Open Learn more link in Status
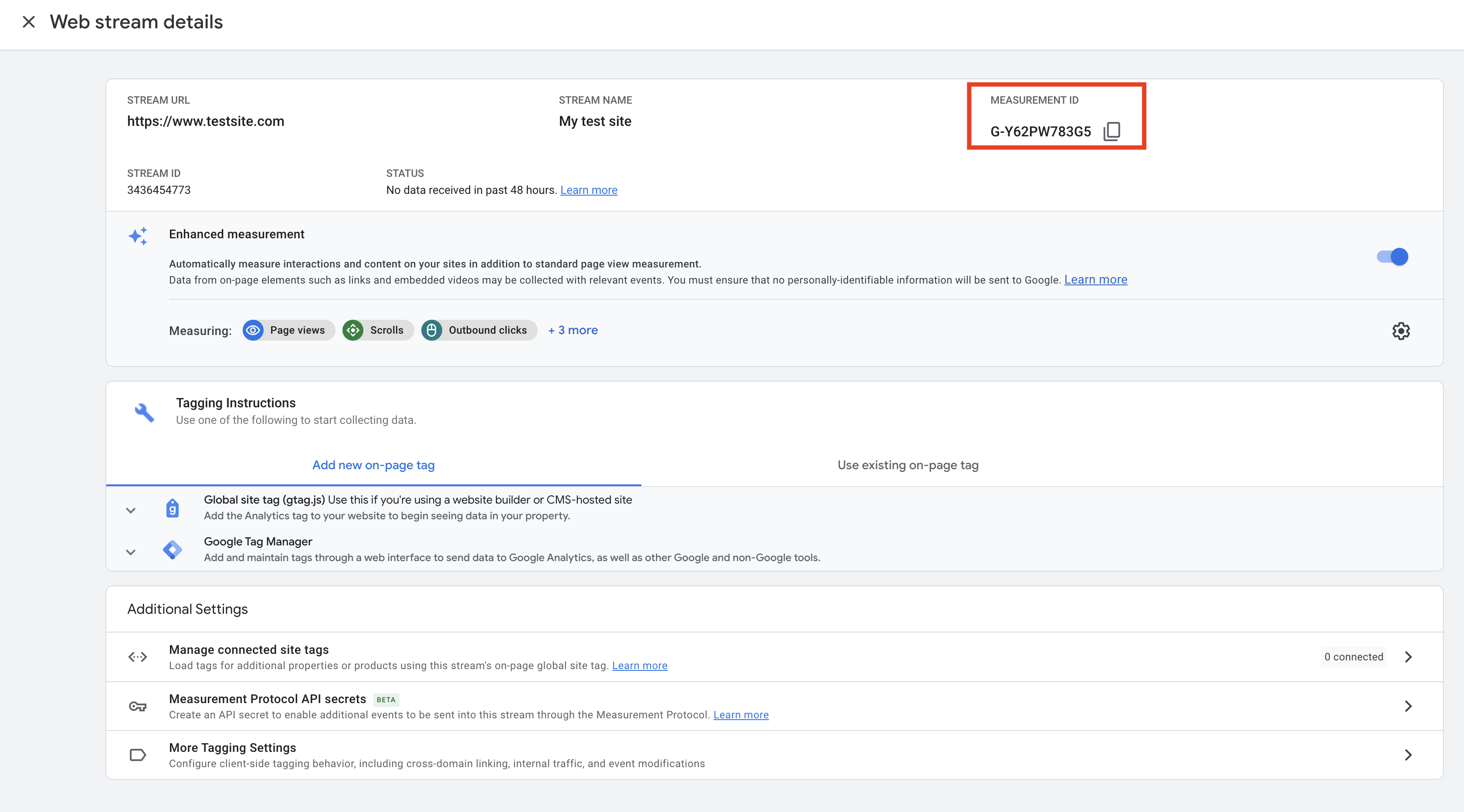 (x=589, y=190)
